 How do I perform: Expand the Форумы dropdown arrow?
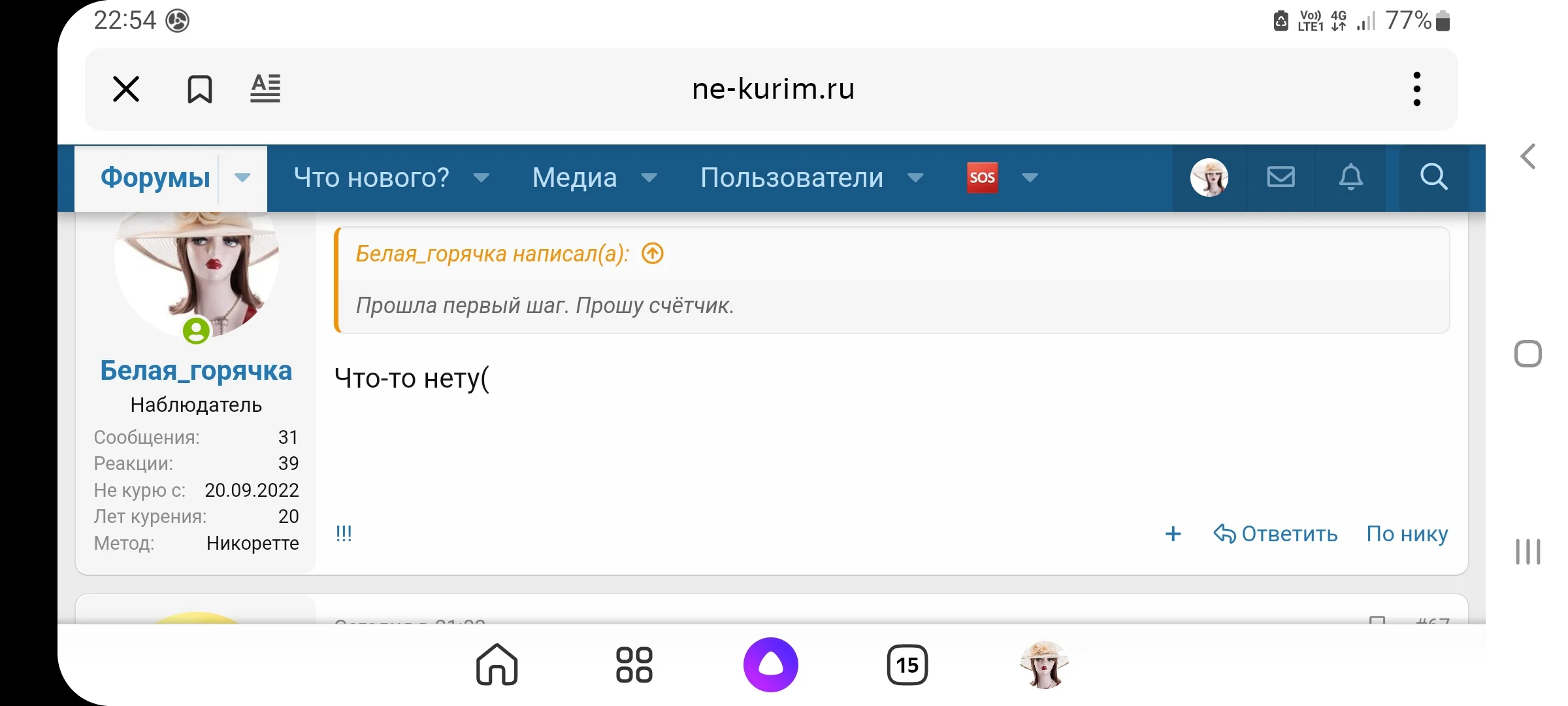[242, 177]
